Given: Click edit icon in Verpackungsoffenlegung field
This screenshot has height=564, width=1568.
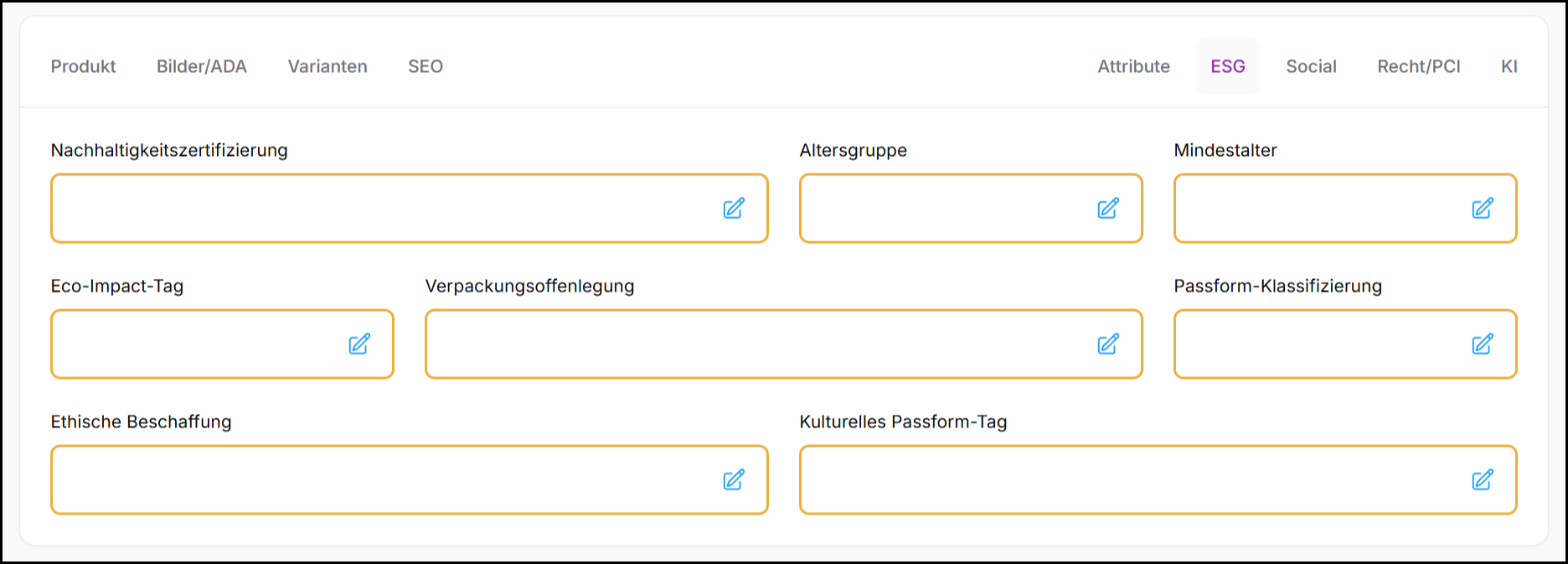Looking at the screenshot, I should pyautogui.click(x=1108, y=344).
